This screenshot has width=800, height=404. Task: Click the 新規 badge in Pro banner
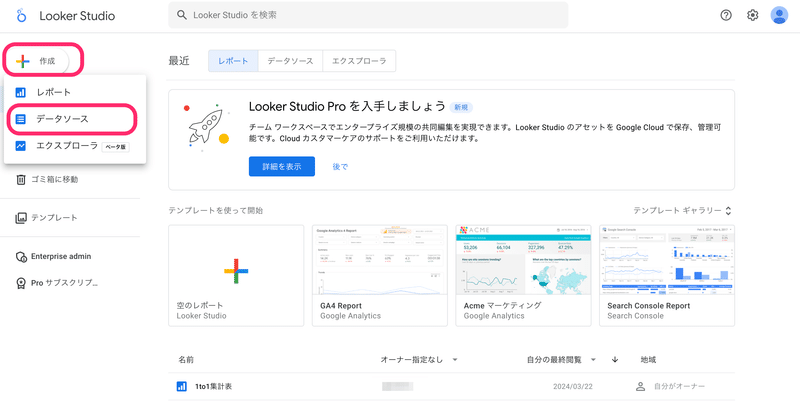(461, 107)
